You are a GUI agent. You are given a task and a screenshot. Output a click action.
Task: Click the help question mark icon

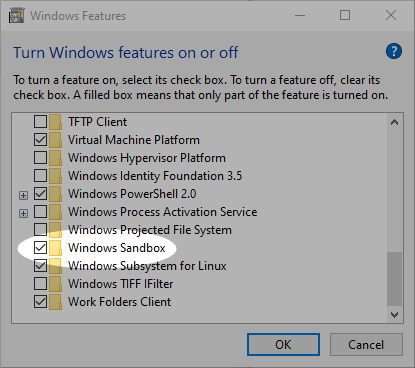[x=394, y=51]
